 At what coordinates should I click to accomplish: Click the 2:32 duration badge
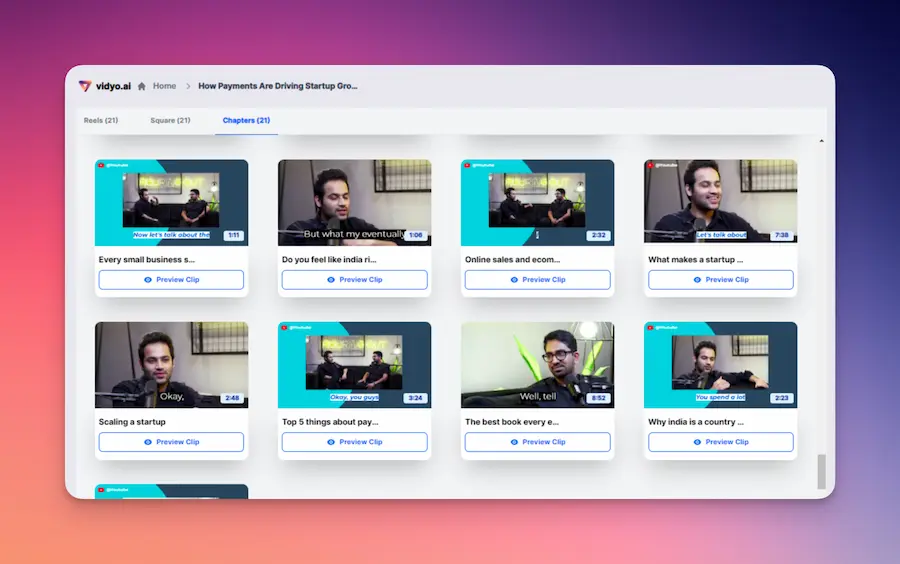[x=599, y=235]
